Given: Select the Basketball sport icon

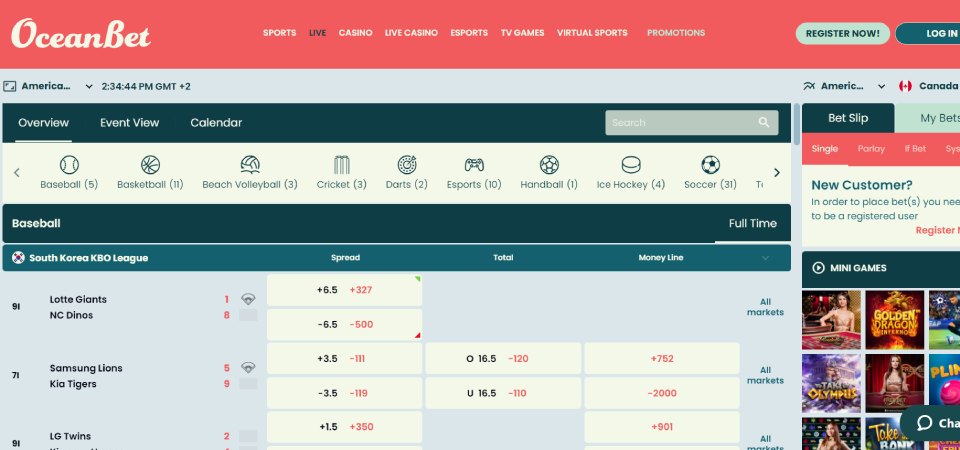Looking at the screenshot, I should click(x=150, y=165).
